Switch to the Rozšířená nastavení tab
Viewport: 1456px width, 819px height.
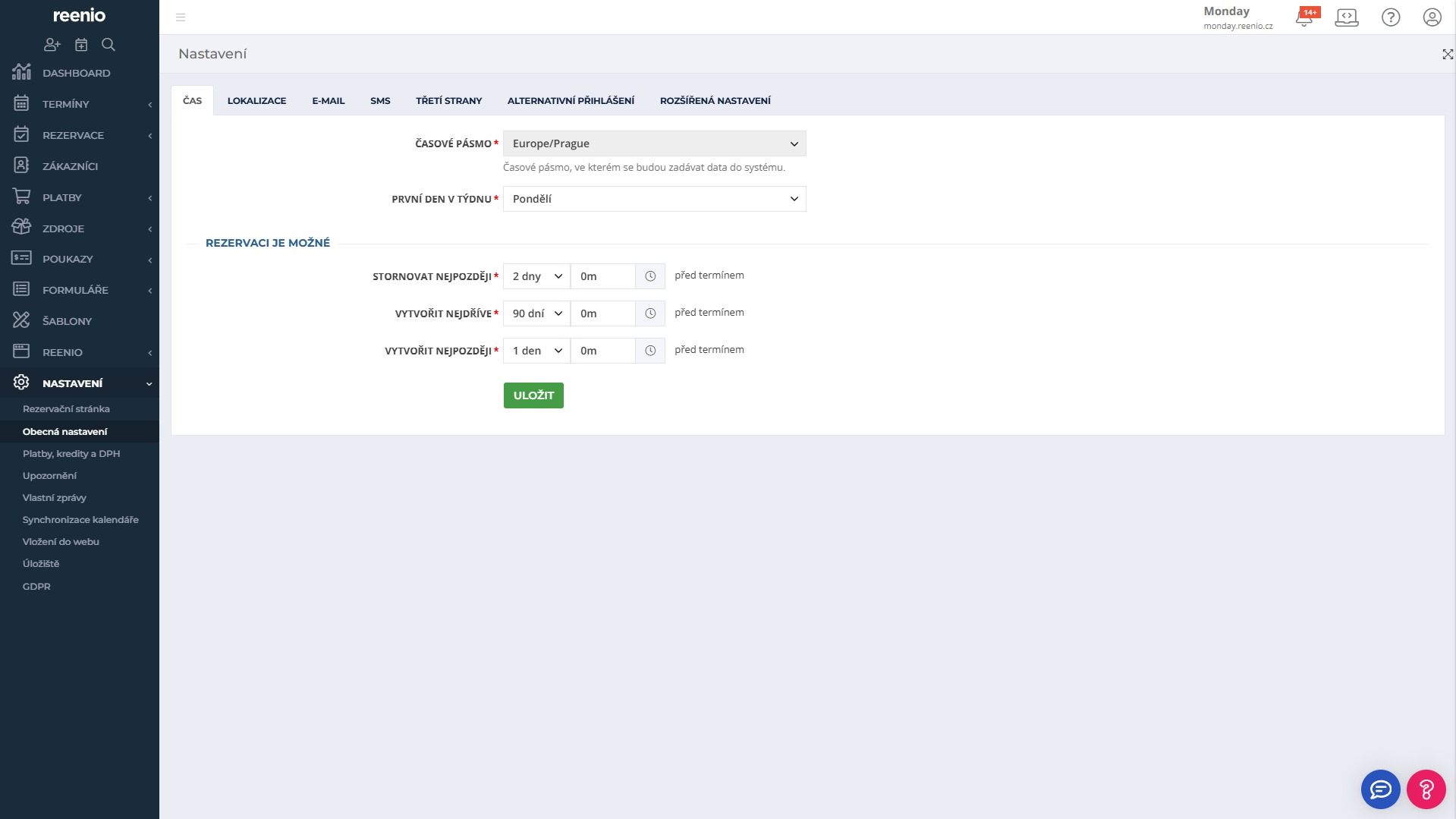coord(715,100)
